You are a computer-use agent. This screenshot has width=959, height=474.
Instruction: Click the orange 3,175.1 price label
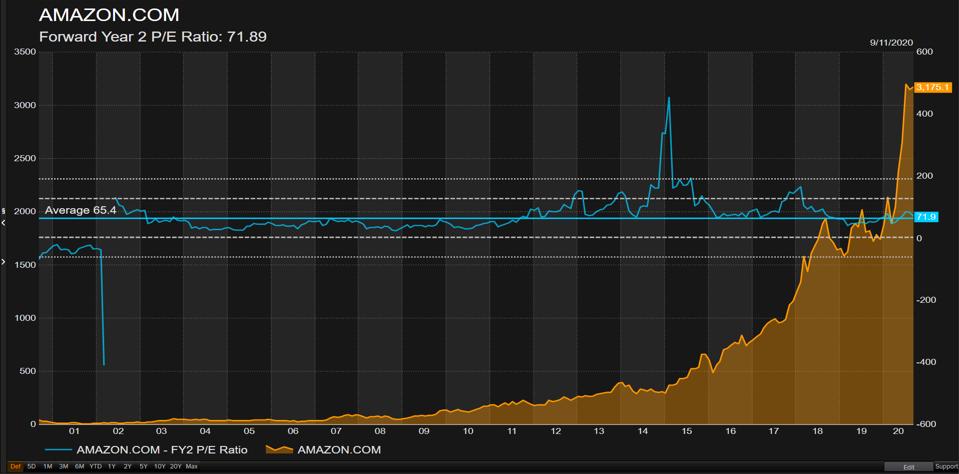931,87
